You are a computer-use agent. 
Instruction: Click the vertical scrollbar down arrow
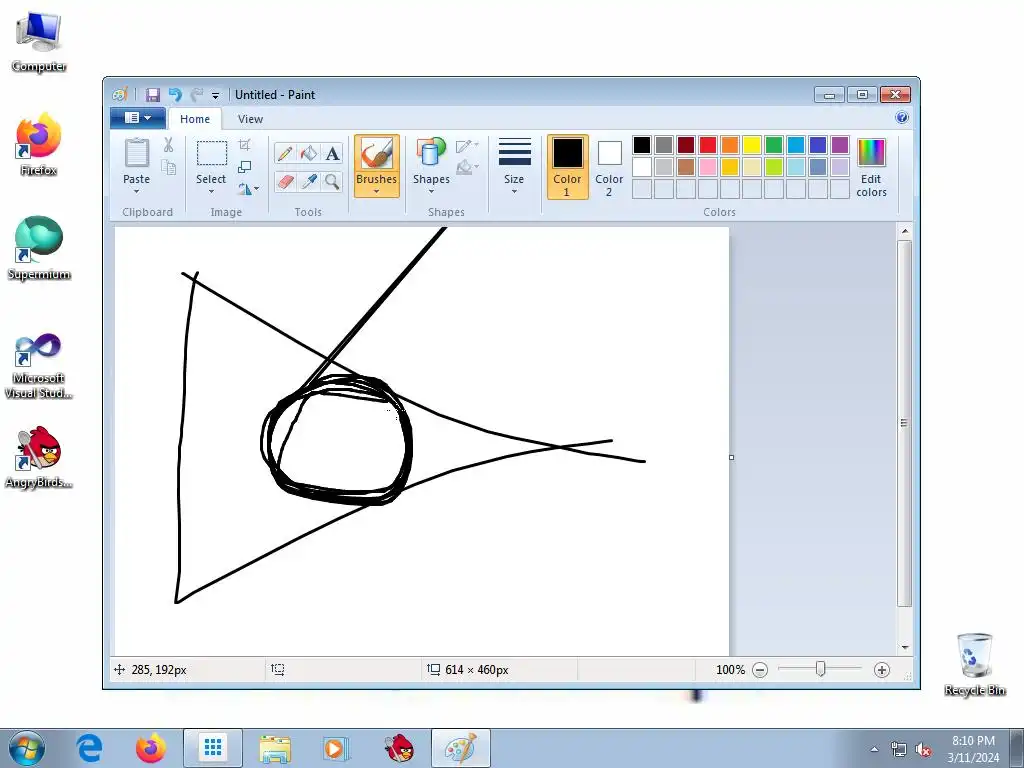point(904,647)
